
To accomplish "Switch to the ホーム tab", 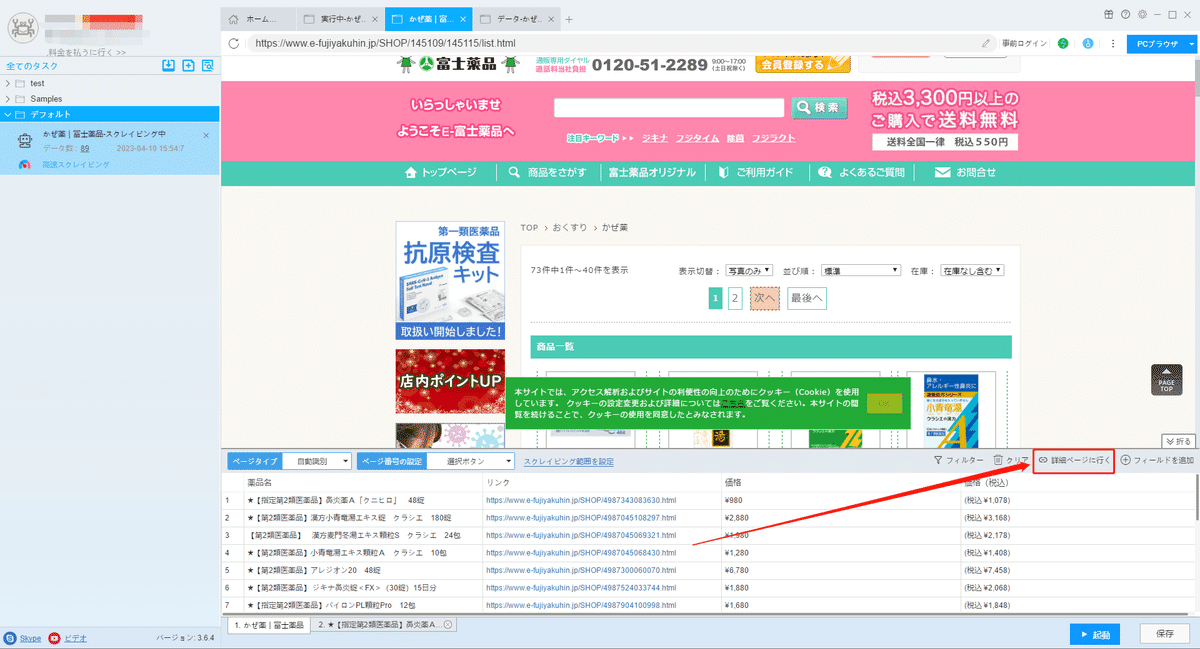I will [259, 19].
